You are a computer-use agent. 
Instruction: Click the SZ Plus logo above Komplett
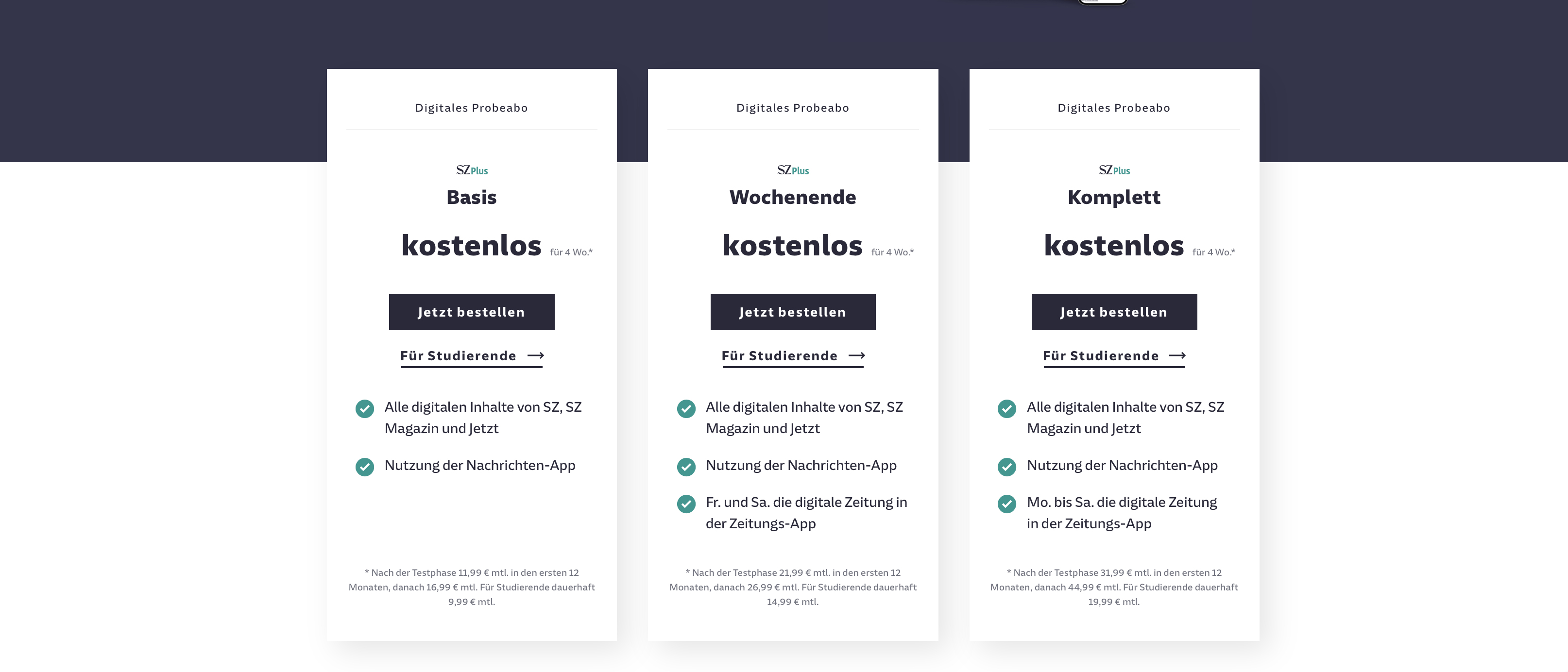(1114, 170)
